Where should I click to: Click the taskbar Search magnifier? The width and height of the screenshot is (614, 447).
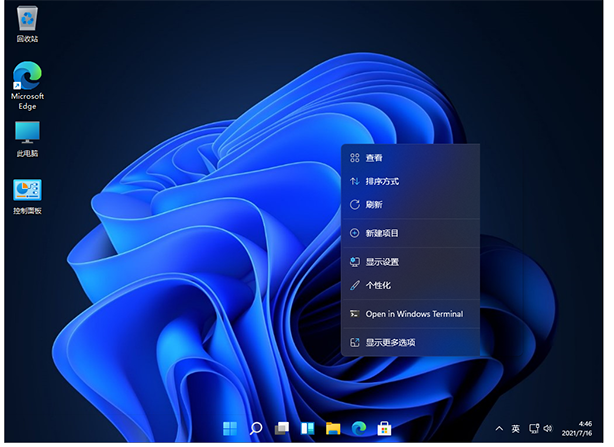coord(256,429)
